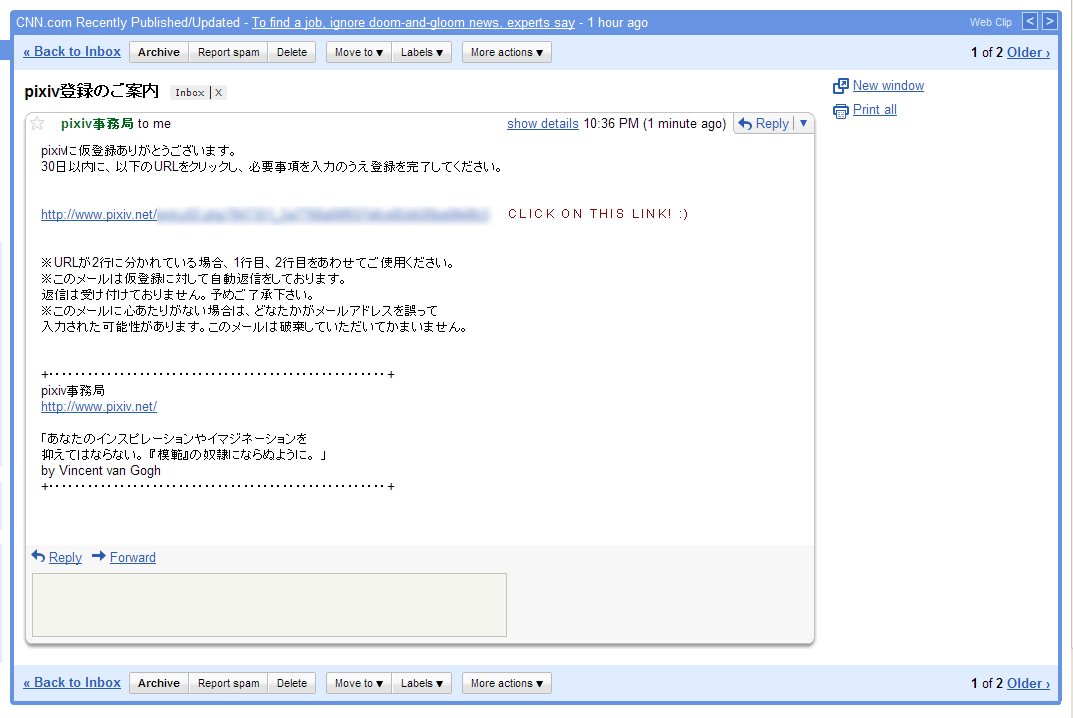Go back to Inbox via top link
The image size is (1073, 718).
(x=72, y=52)
